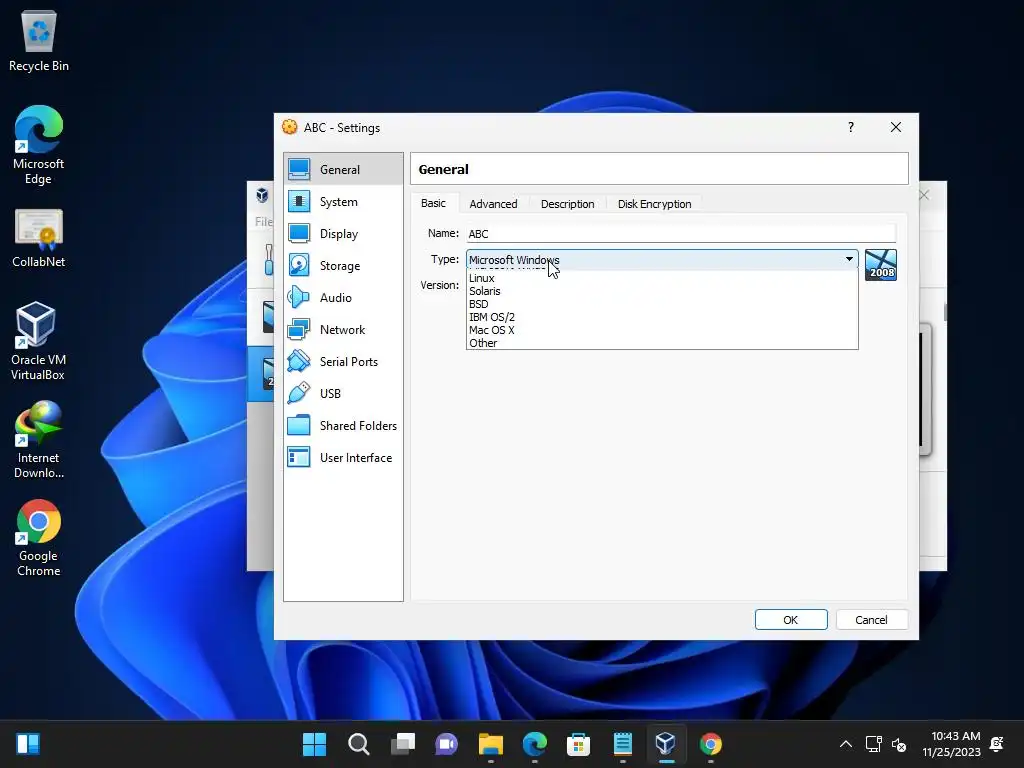This screenshot has width=1024, height=768.
Task: Select Linux from the Type list
Action: pyautogui.click(x=662, y=278)
